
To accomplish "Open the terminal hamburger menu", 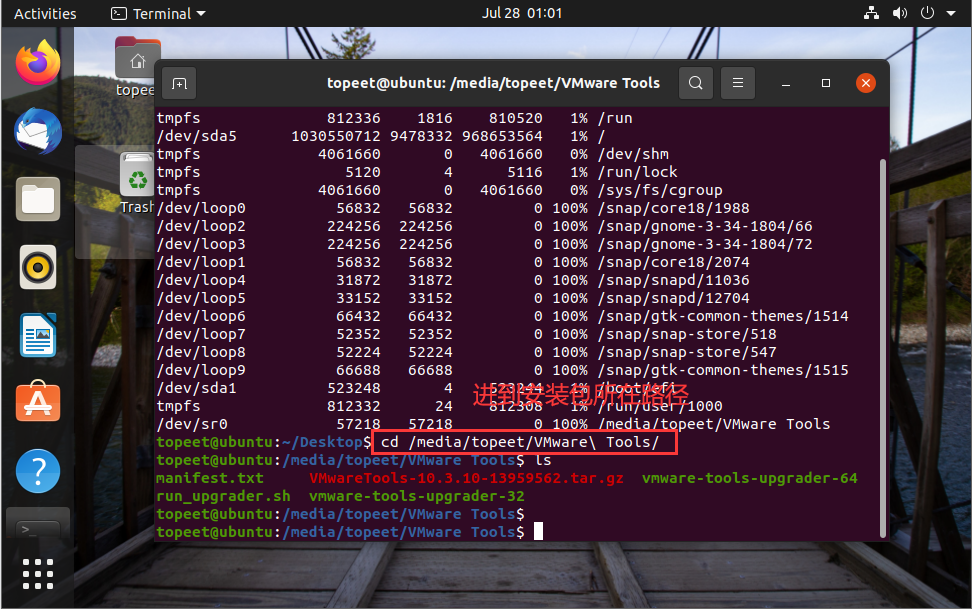I will (738, 83).
